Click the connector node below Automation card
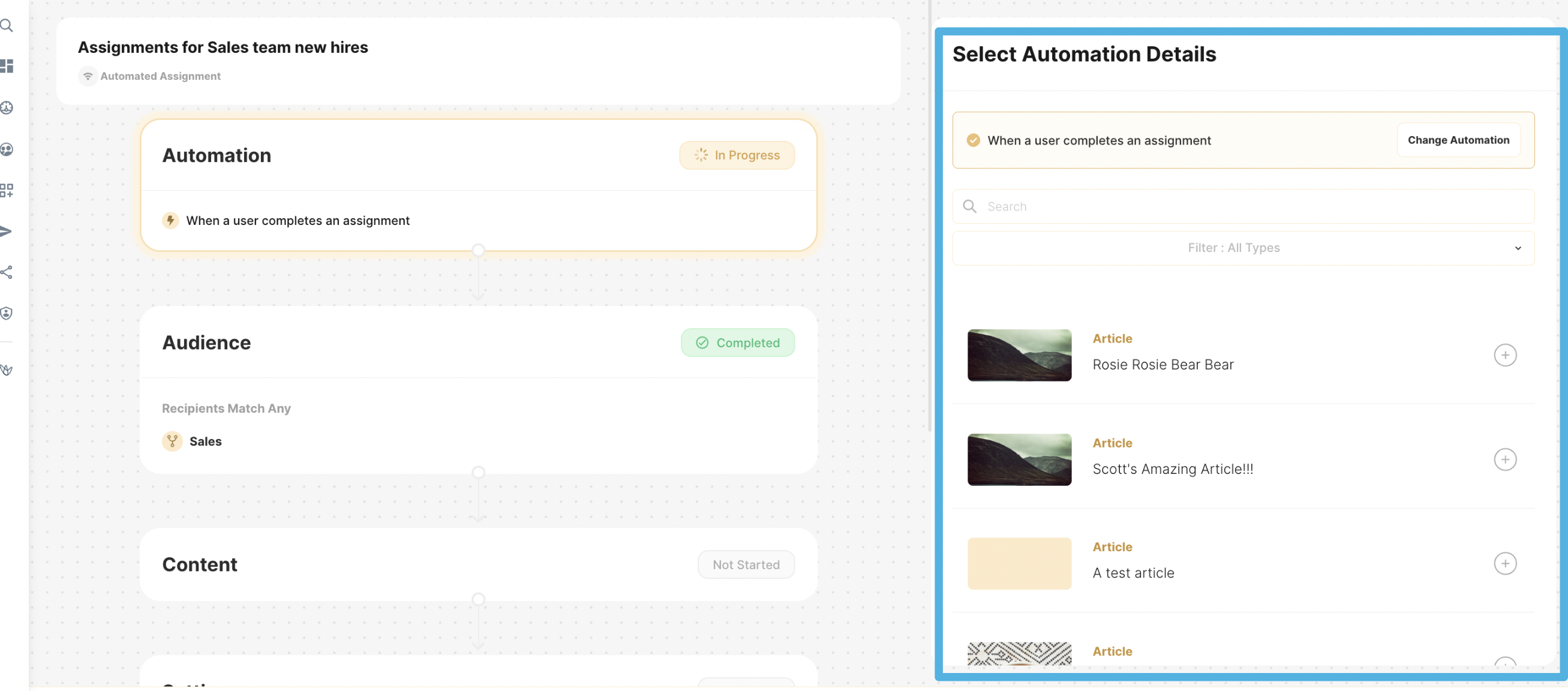1568x691 pixels. (479, 250)
